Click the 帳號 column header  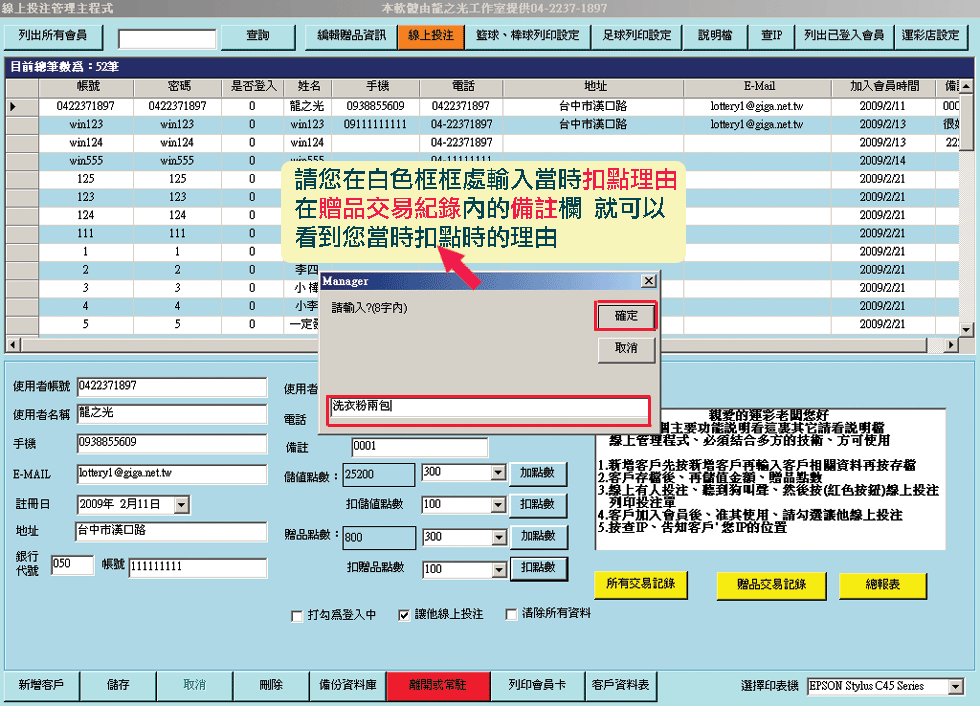[x=86, y=86]
